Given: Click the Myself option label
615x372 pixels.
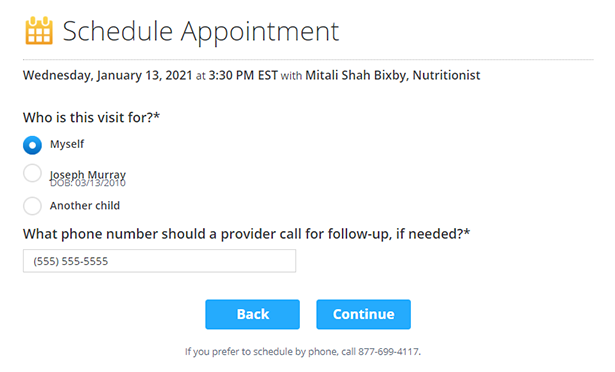Looking at the screenshot, I should pyautogui.click(x=67, y=144).
